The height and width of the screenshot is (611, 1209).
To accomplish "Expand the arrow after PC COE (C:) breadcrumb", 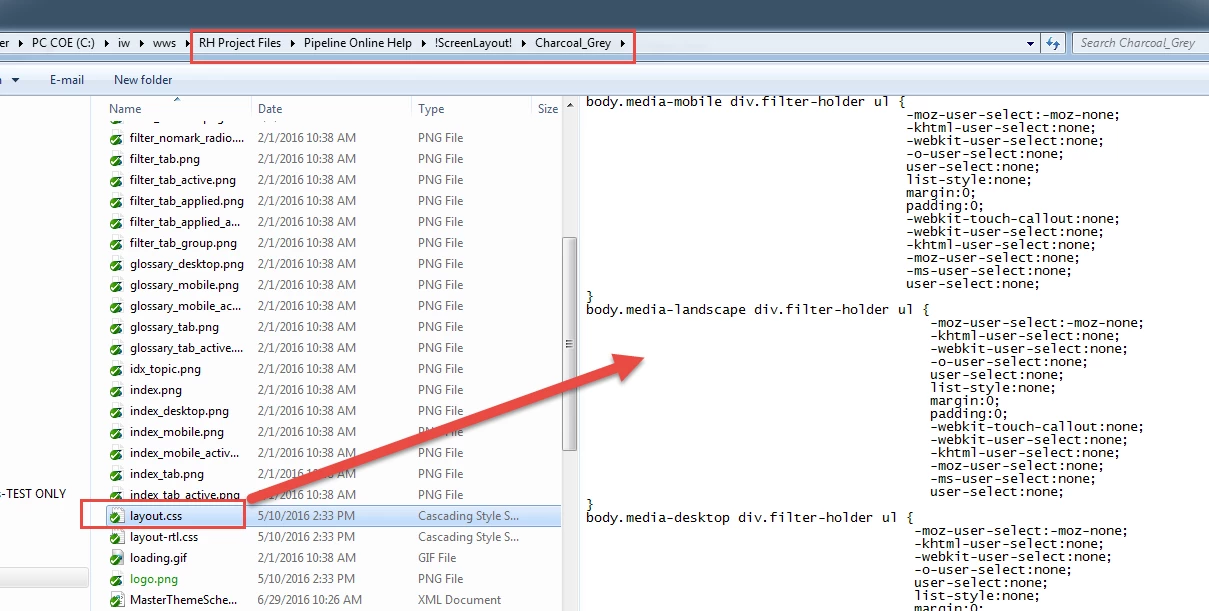I will pyautogui.click(x=107, y=43).
